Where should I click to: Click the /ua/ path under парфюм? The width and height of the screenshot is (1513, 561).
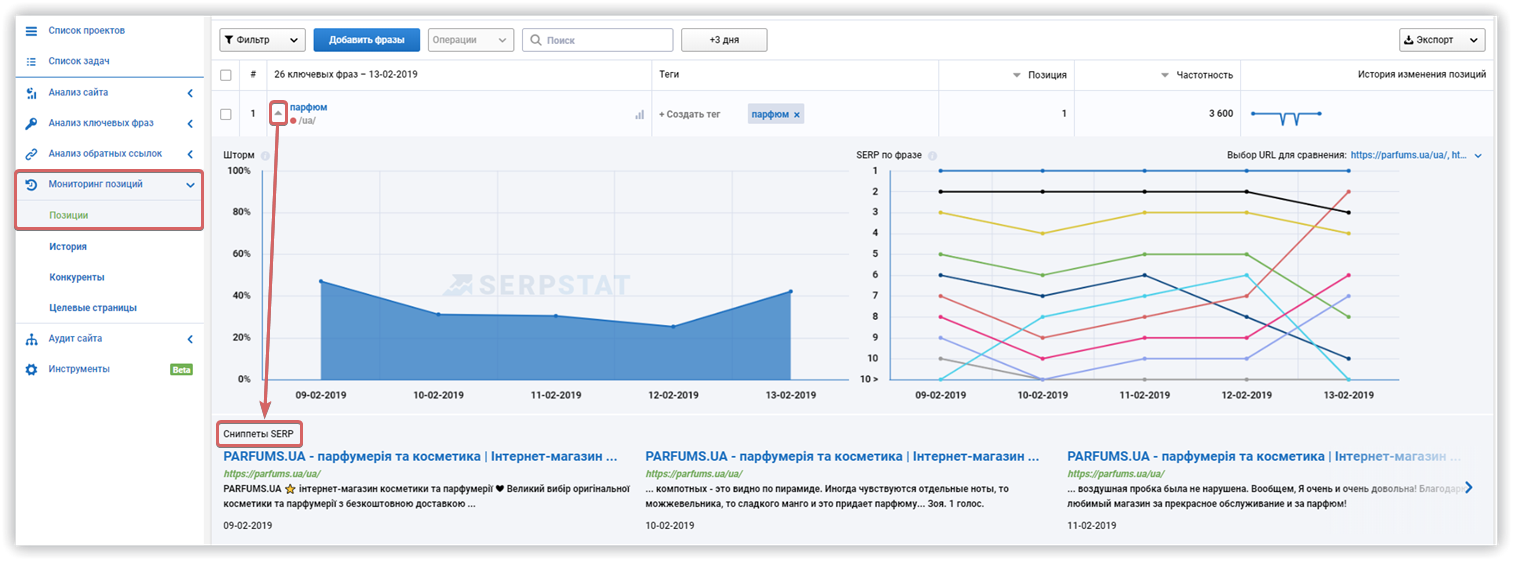307,121
